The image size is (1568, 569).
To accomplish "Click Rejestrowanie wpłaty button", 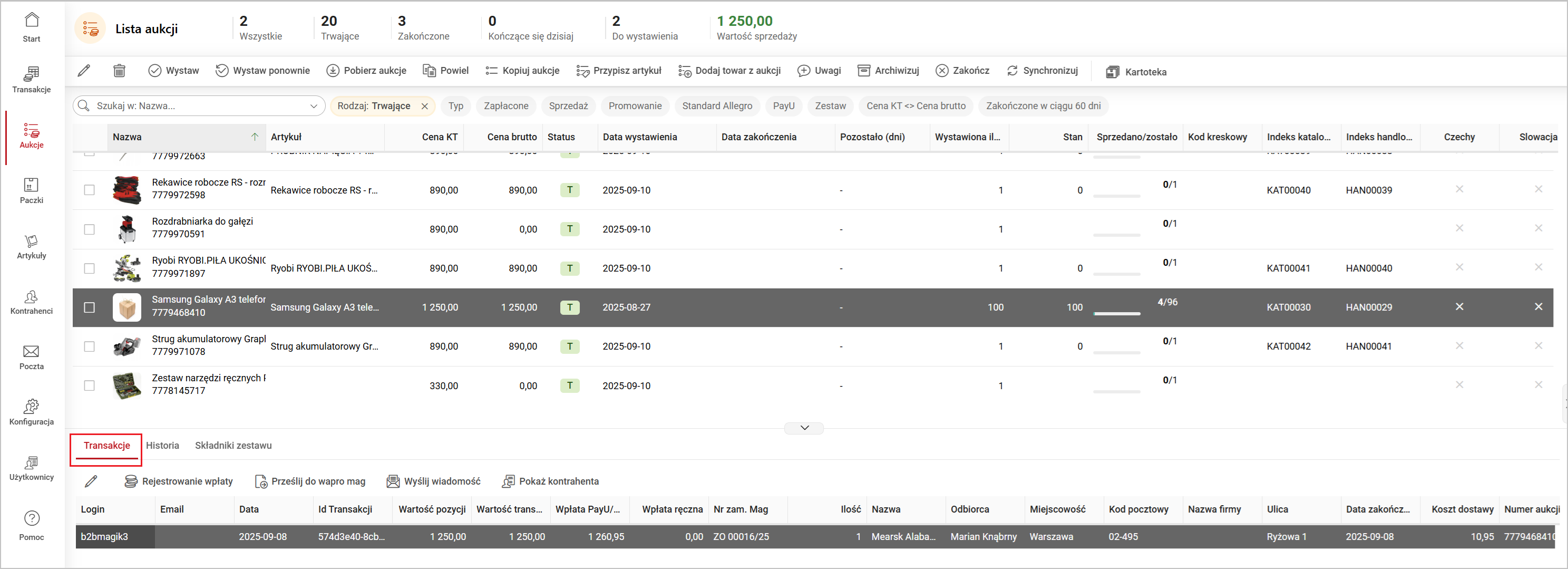I will point(179,481).
